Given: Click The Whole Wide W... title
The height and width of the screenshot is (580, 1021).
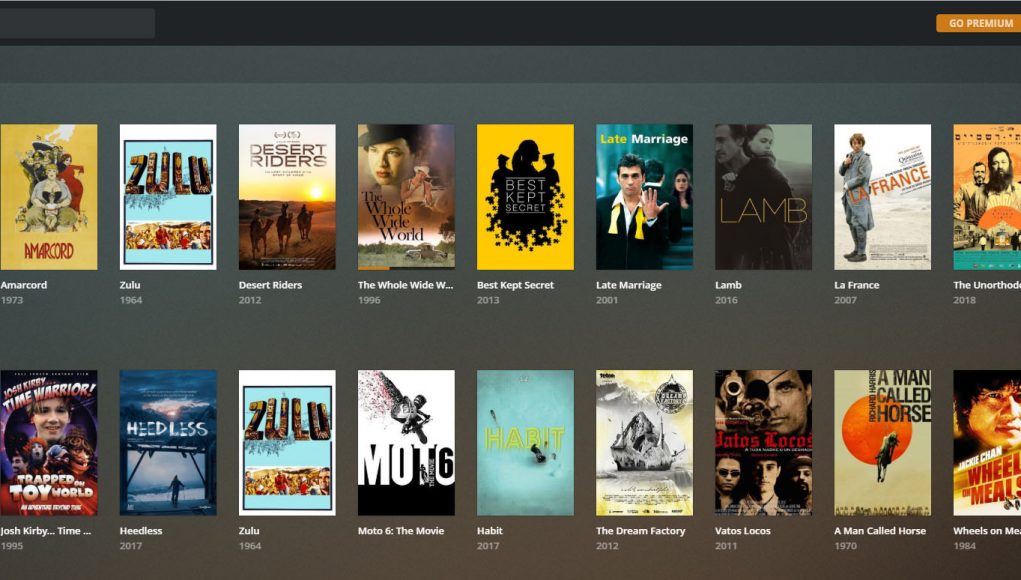Looking at the screenshot, I should point(406,284).
